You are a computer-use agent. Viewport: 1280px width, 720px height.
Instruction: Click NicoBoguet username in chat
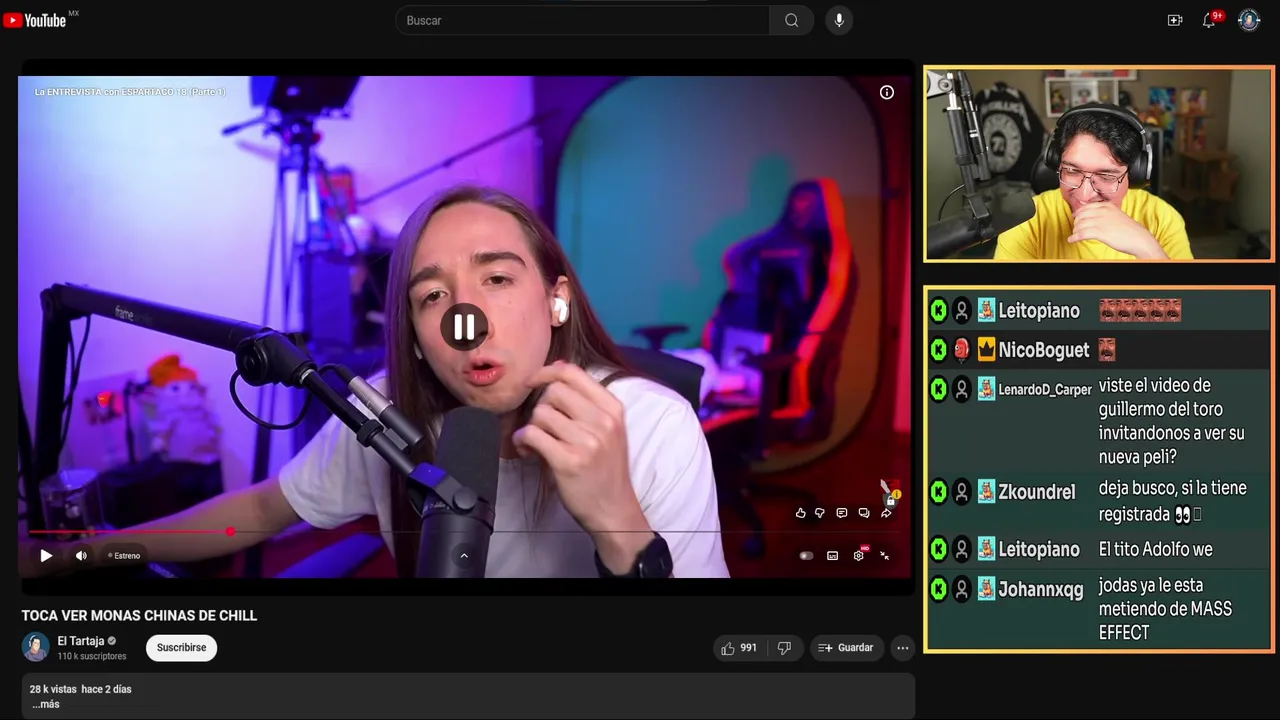pyautogui.click(x=1044, y=350)
